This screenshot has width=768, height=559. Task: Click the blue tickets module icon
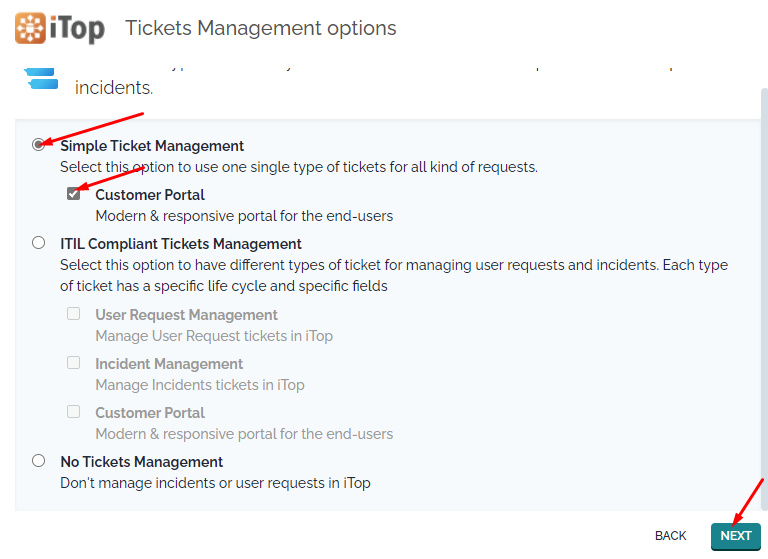[42, 79]
